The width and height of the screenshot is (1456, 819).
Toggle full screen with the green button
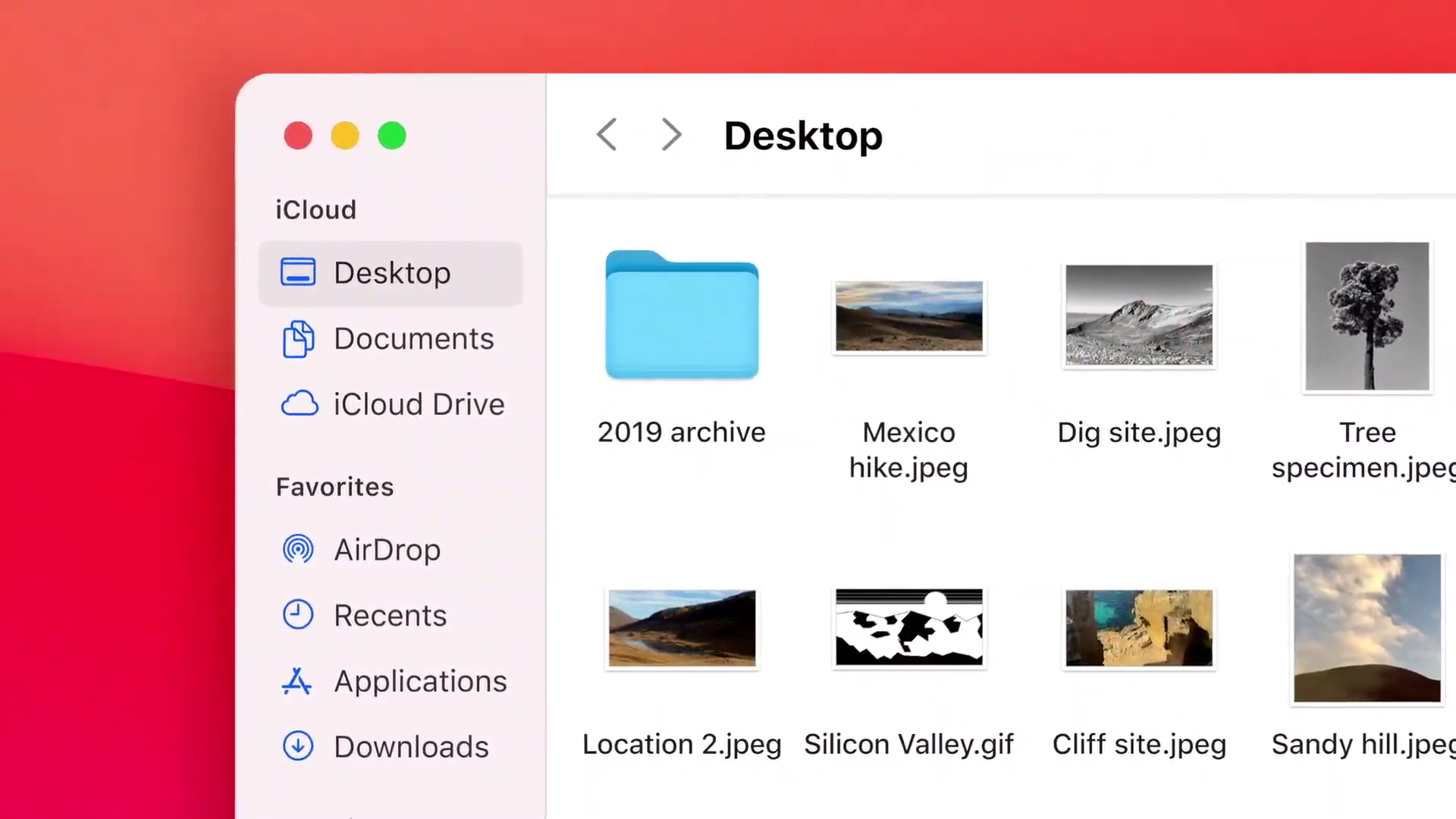coord(391,135)
